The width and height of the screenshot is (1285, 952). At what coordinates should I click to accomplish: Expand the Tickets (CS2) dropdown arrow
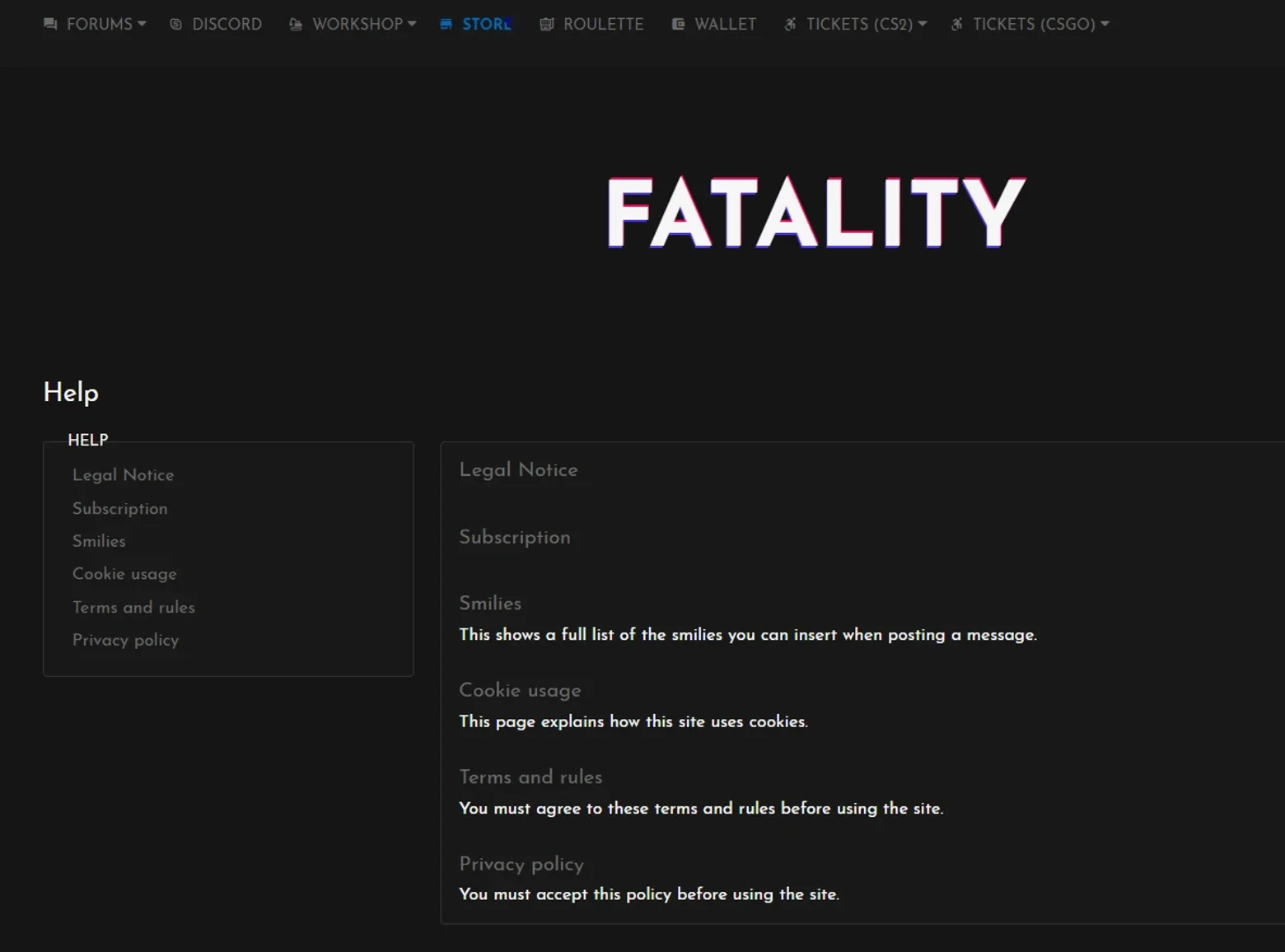(x=923, y=24)
